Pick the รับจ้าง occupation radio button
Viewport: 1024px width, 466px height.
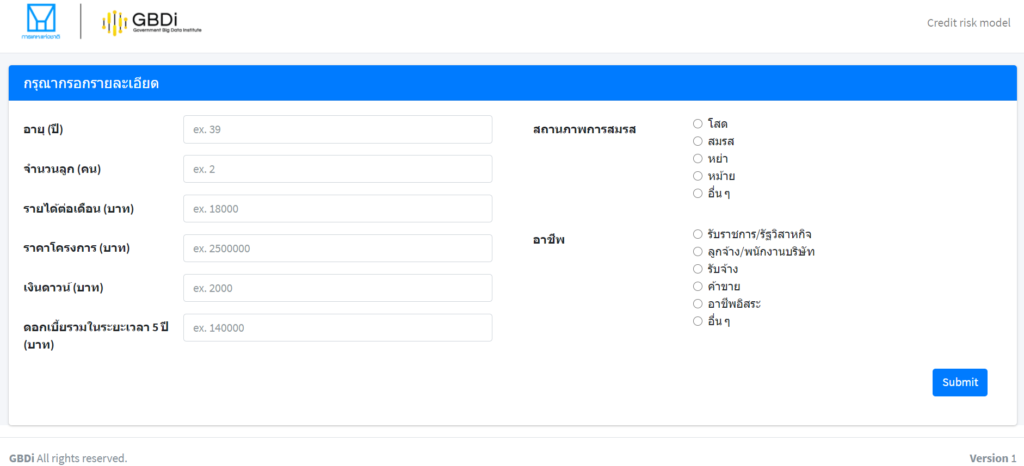tap(698, 269)
